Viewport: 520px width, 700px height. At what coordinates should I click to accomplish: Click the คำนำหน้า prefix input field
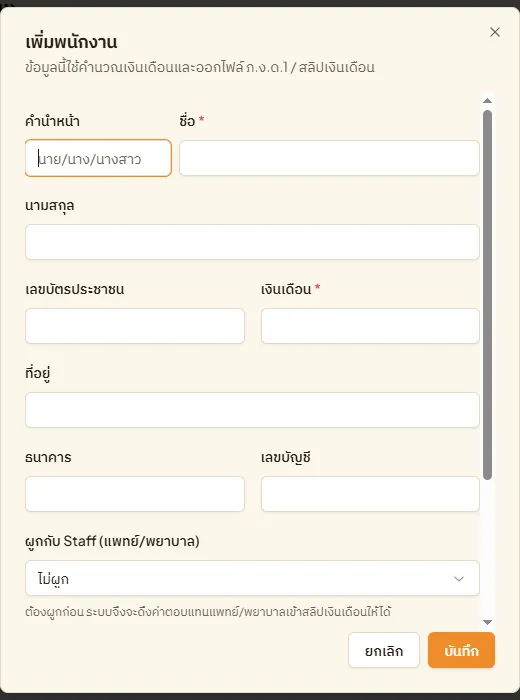98,158
